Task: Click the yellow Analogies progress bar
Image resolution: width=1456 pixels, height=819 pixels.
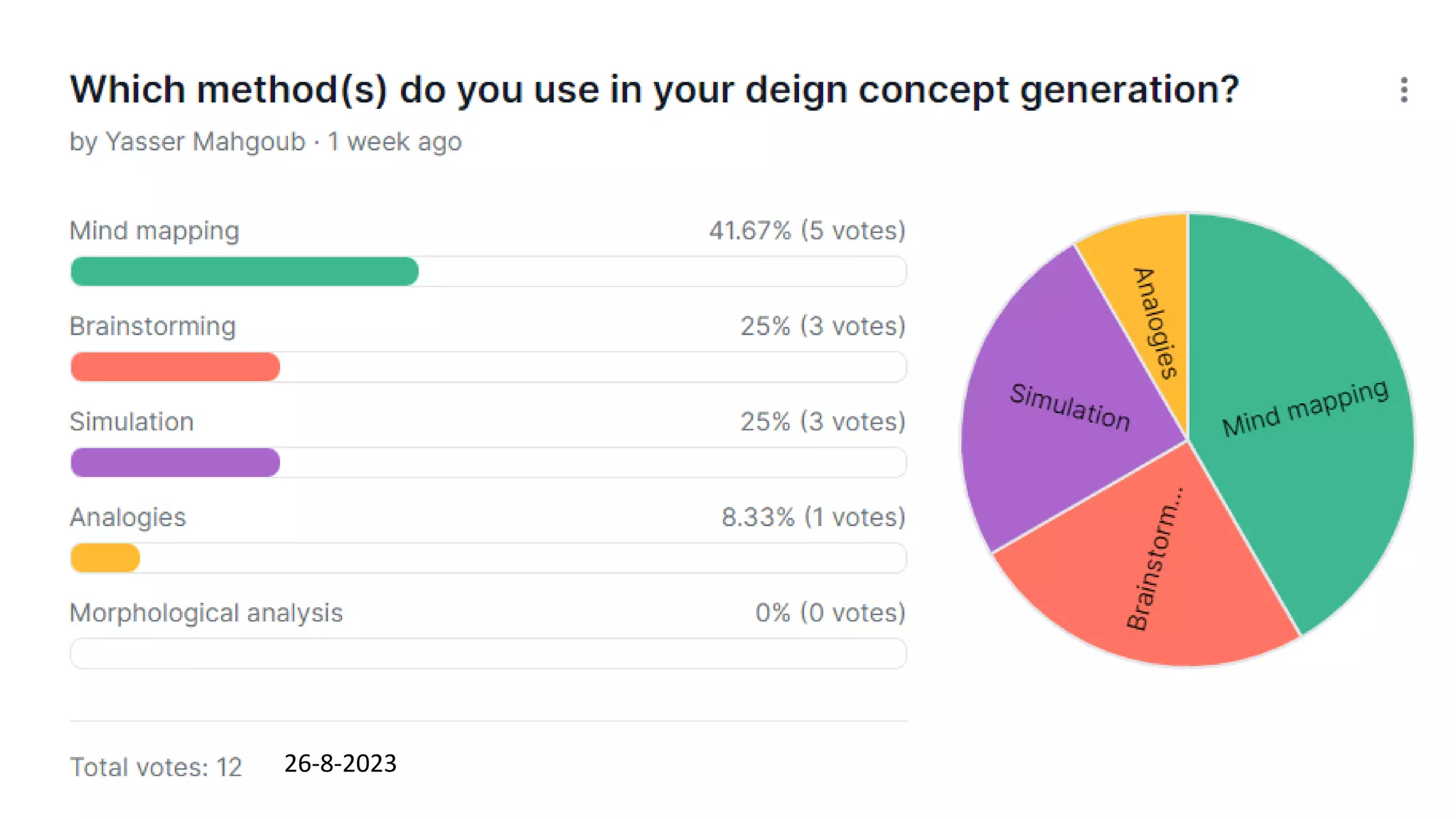Action: (x=105, y=558)
